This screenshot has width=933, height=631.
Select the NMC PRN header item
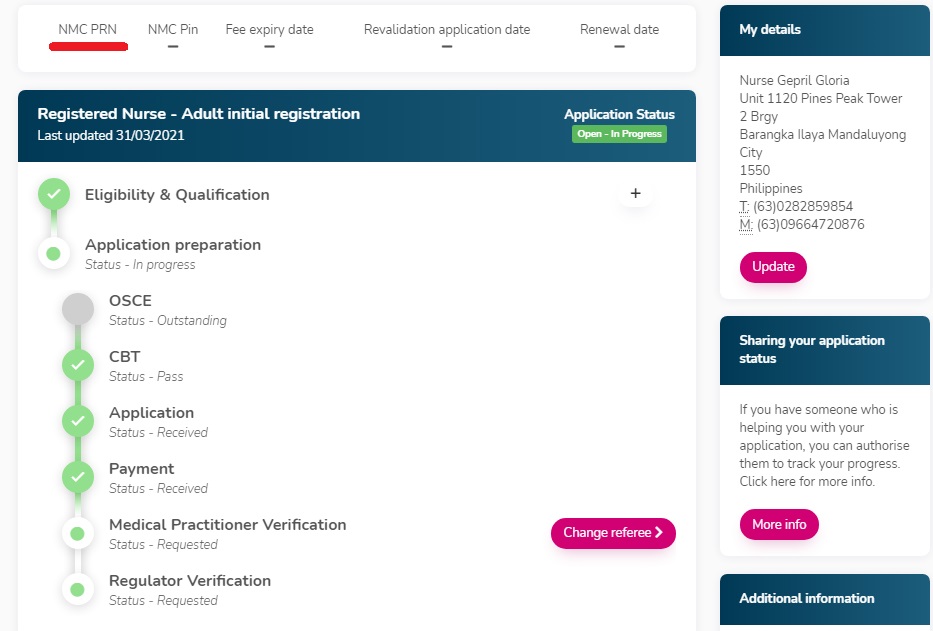(x=88, y=30)
